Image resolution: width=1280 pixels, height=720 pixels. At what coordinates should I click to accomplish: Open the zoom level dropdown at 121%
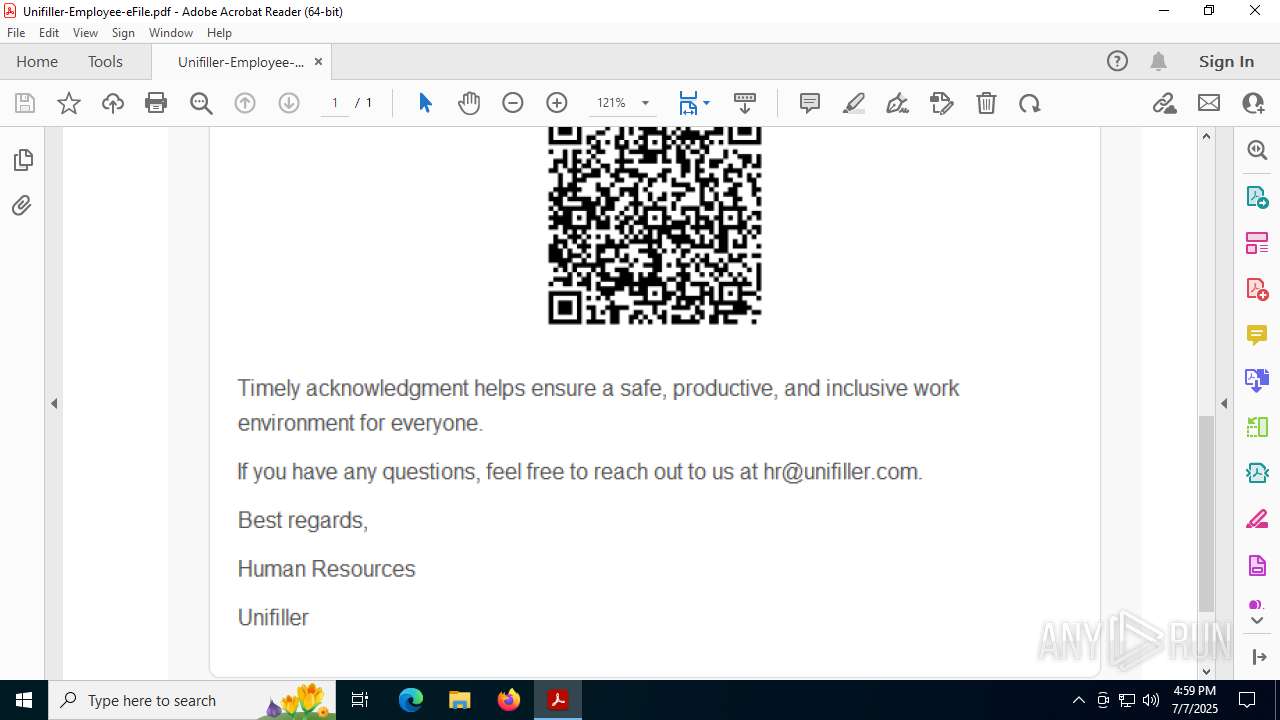[645, 103]
